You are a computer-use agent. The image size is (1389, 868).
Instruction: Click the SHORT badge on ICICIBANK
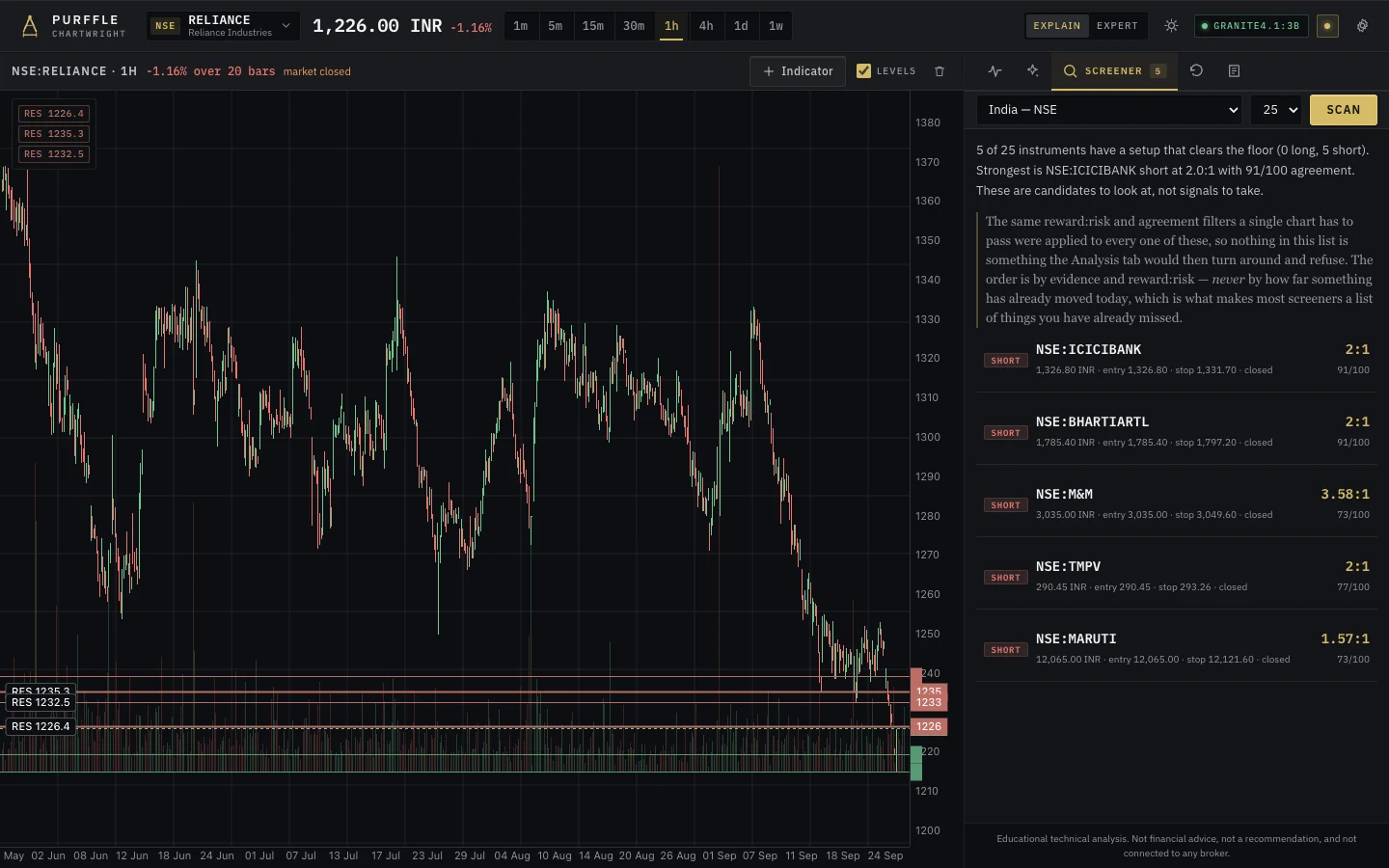coord(1005,361)
